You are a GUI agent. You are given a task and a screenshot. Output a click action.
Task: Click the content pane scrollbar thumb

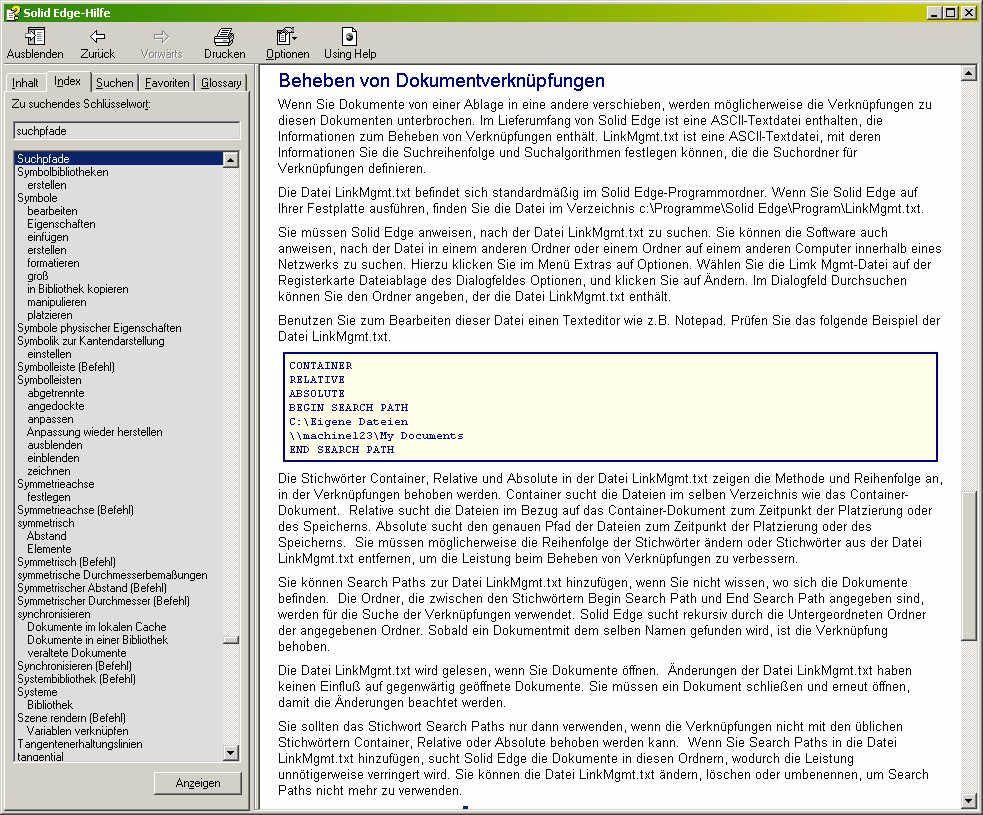point(969,566)
